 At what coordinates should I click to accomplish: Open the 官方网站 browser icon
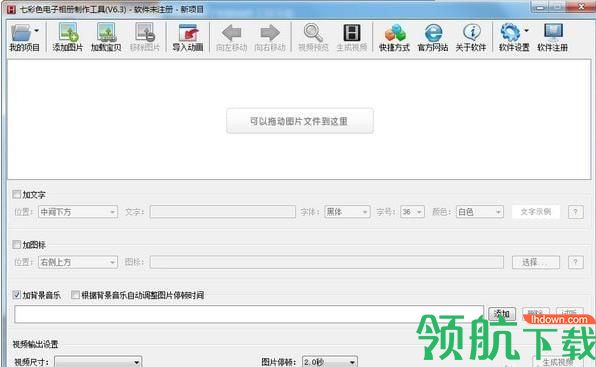tap(433, 33)
